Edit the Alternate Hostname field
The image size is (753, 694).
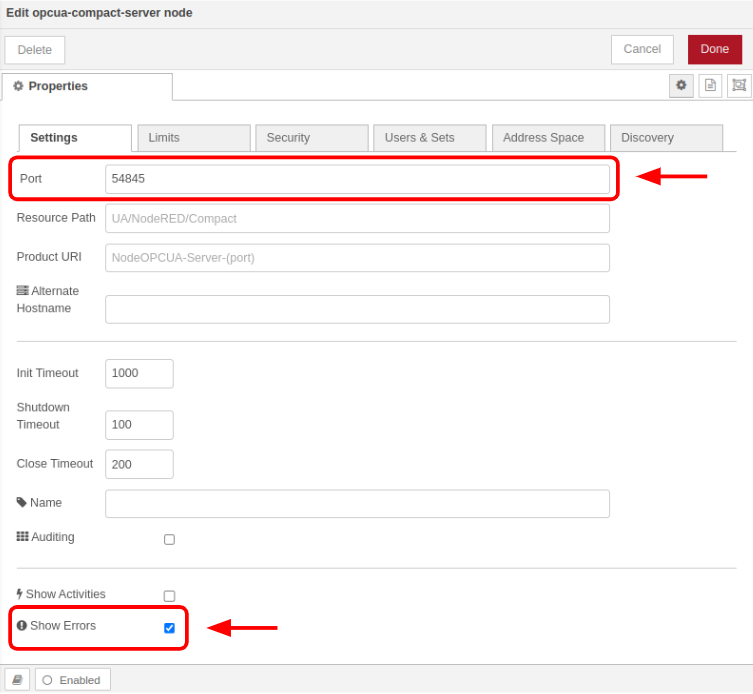click(x=357, y=309)
